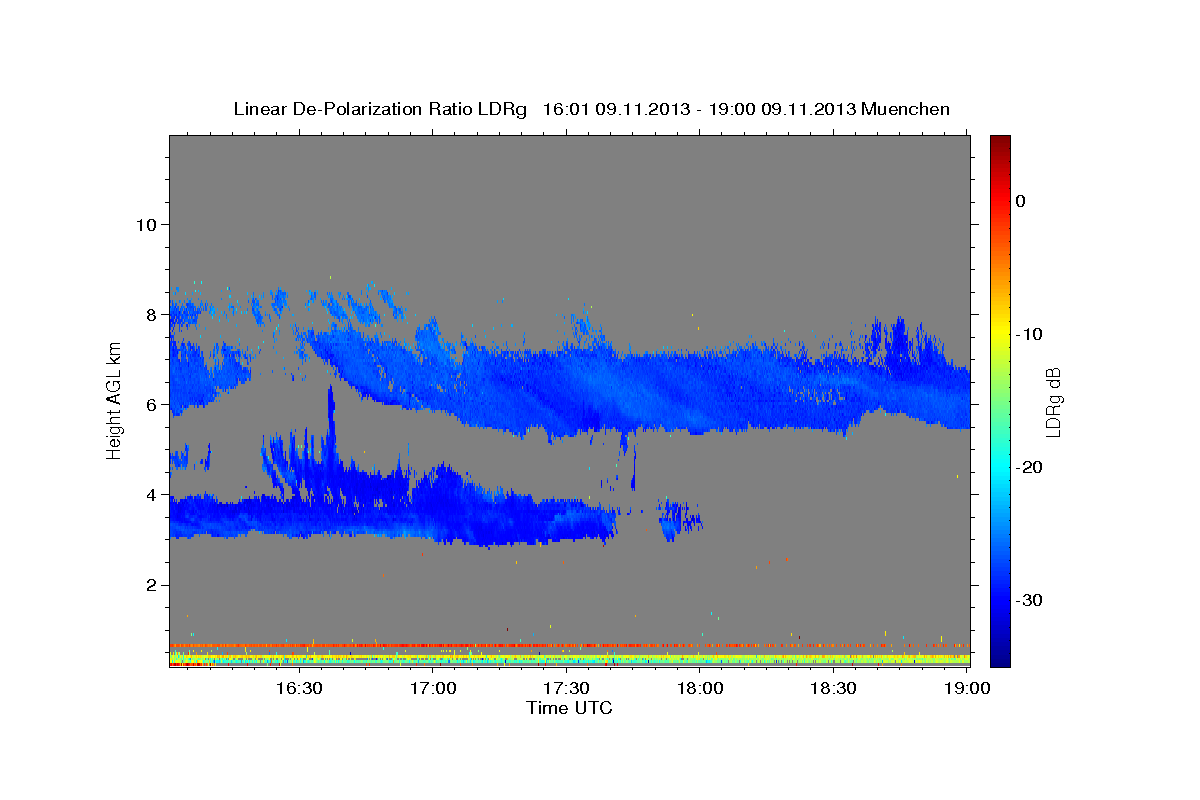1200x800 pixels.
Task: Click the 17:30 time tick label
Action: point(566,689)
